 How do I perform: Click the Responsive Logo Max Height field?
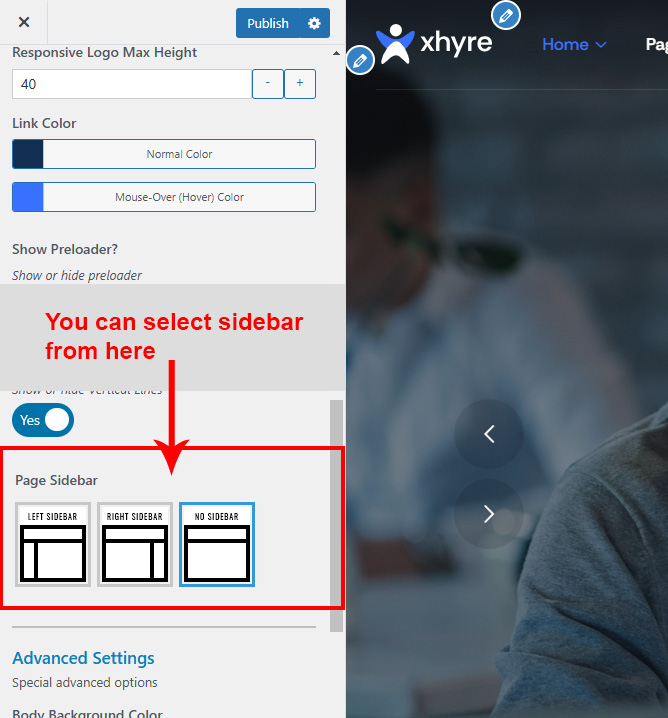[130, 84]
